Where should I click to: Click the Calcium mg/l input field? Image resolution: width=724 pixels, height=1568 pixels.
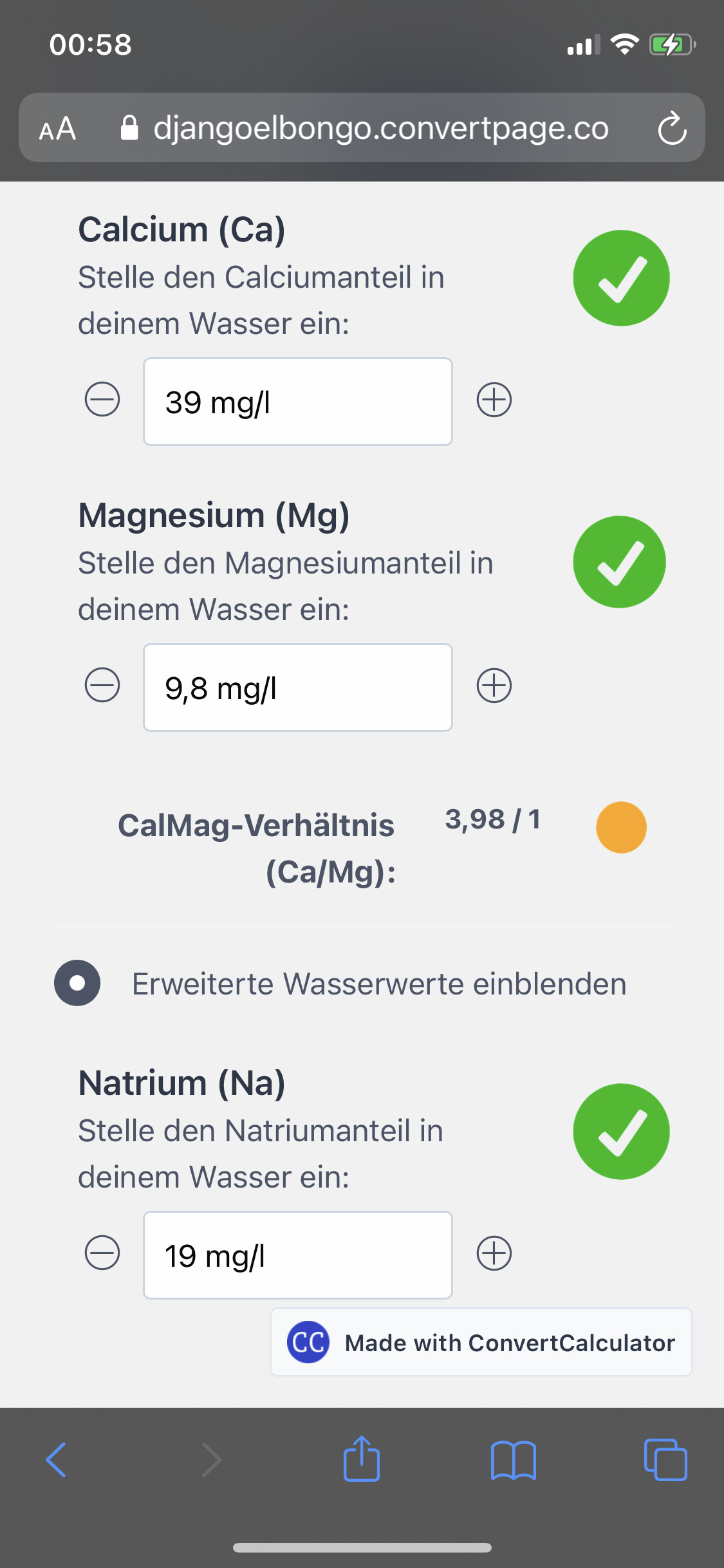point(297,402)
